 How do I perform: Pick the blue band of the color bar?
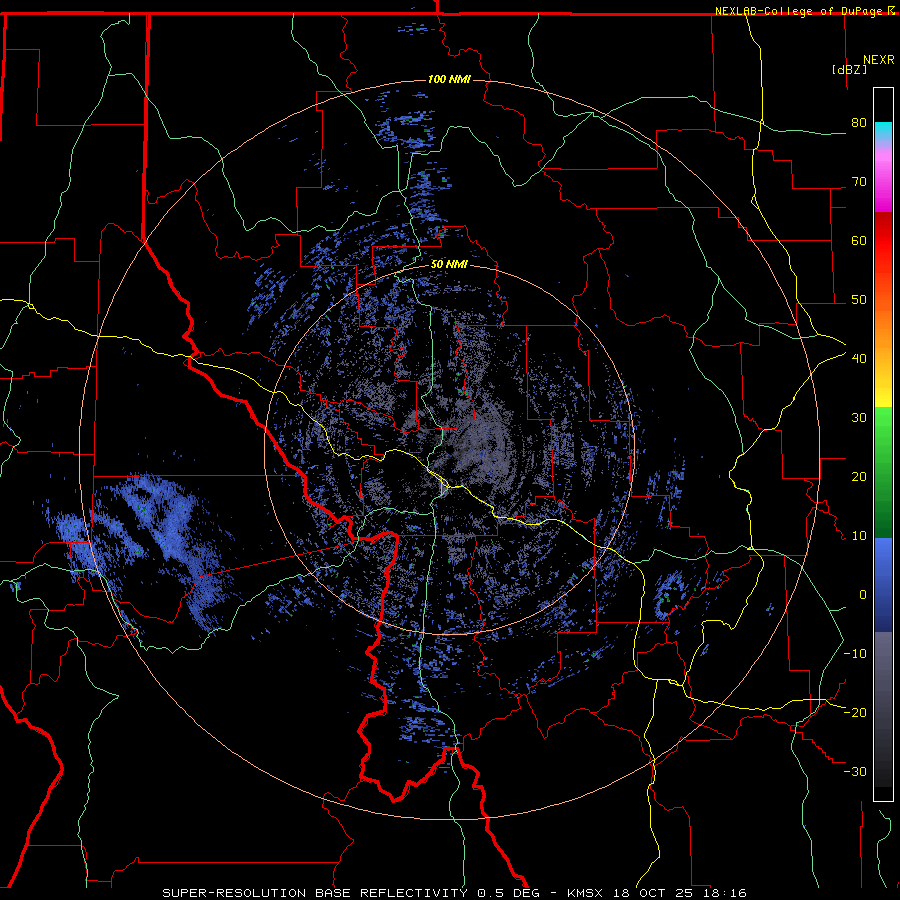pos(883,584)
